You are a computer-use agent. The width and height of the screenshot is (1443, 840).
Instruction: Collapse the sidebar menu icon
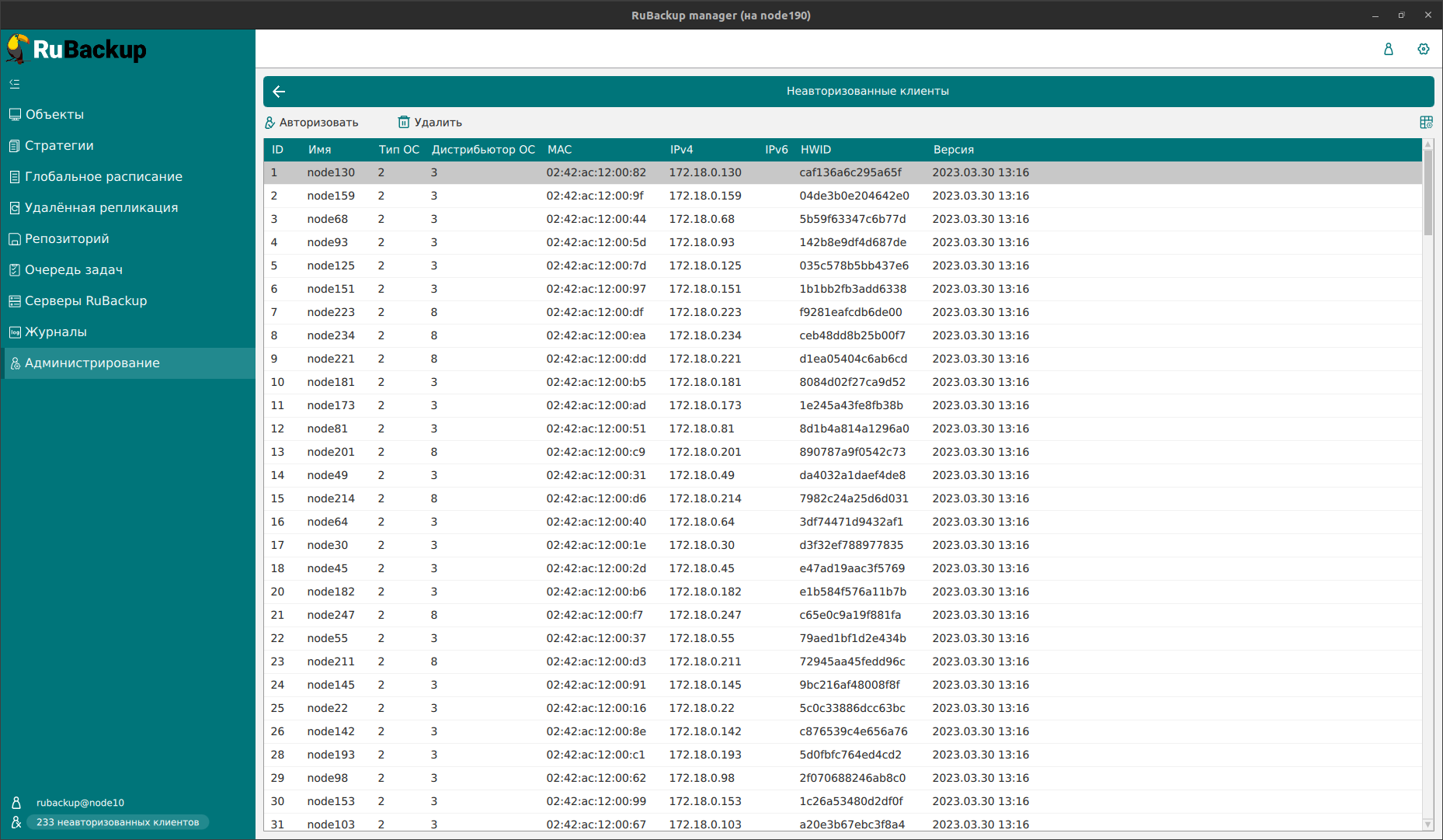[x=15, y=84]
